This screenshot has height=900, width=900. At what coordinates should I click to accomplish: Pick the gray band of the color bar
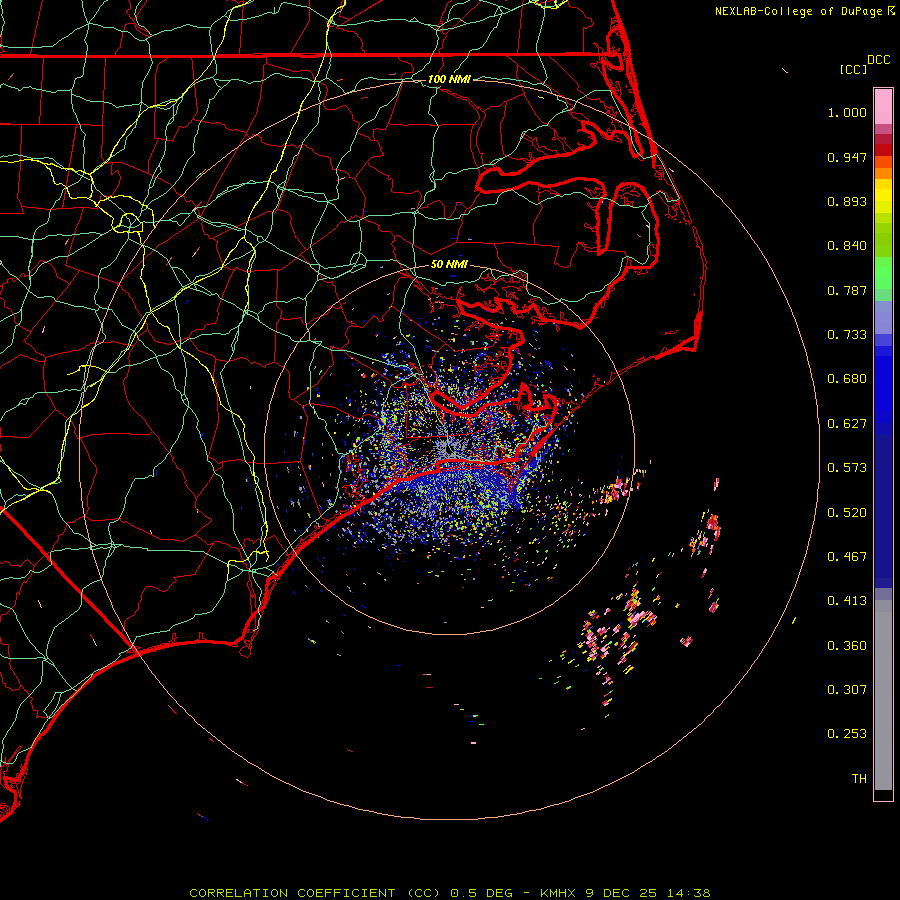883,695
